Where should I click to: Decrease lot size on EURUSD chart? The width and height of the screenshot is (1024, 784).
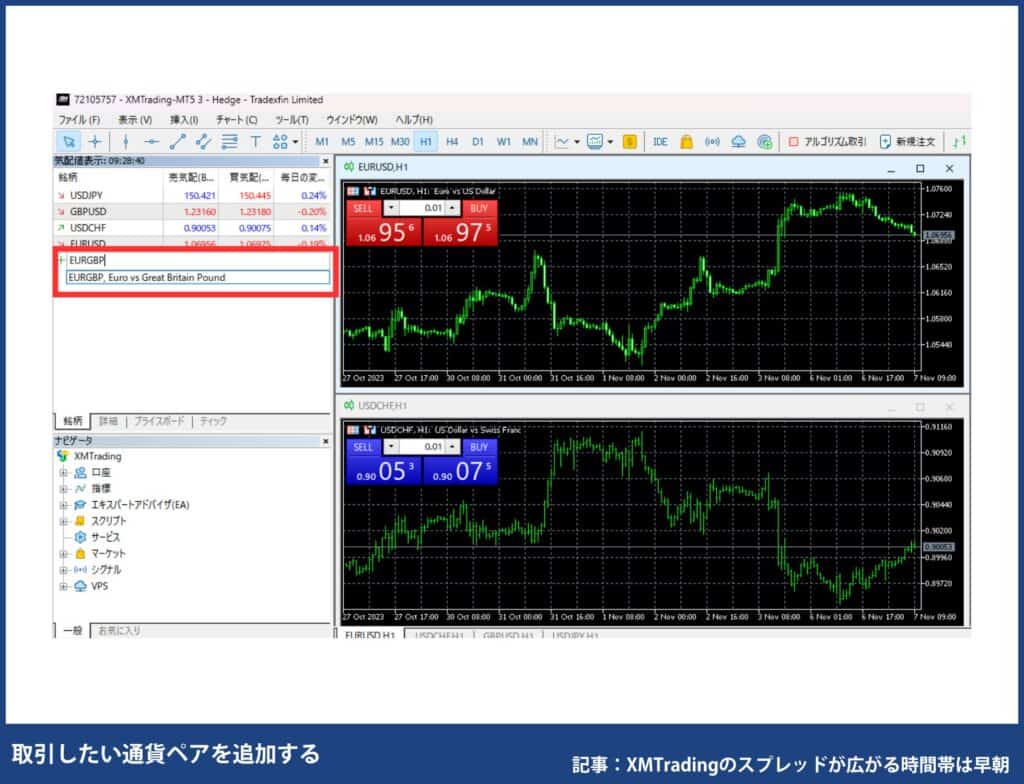(391, 208)
